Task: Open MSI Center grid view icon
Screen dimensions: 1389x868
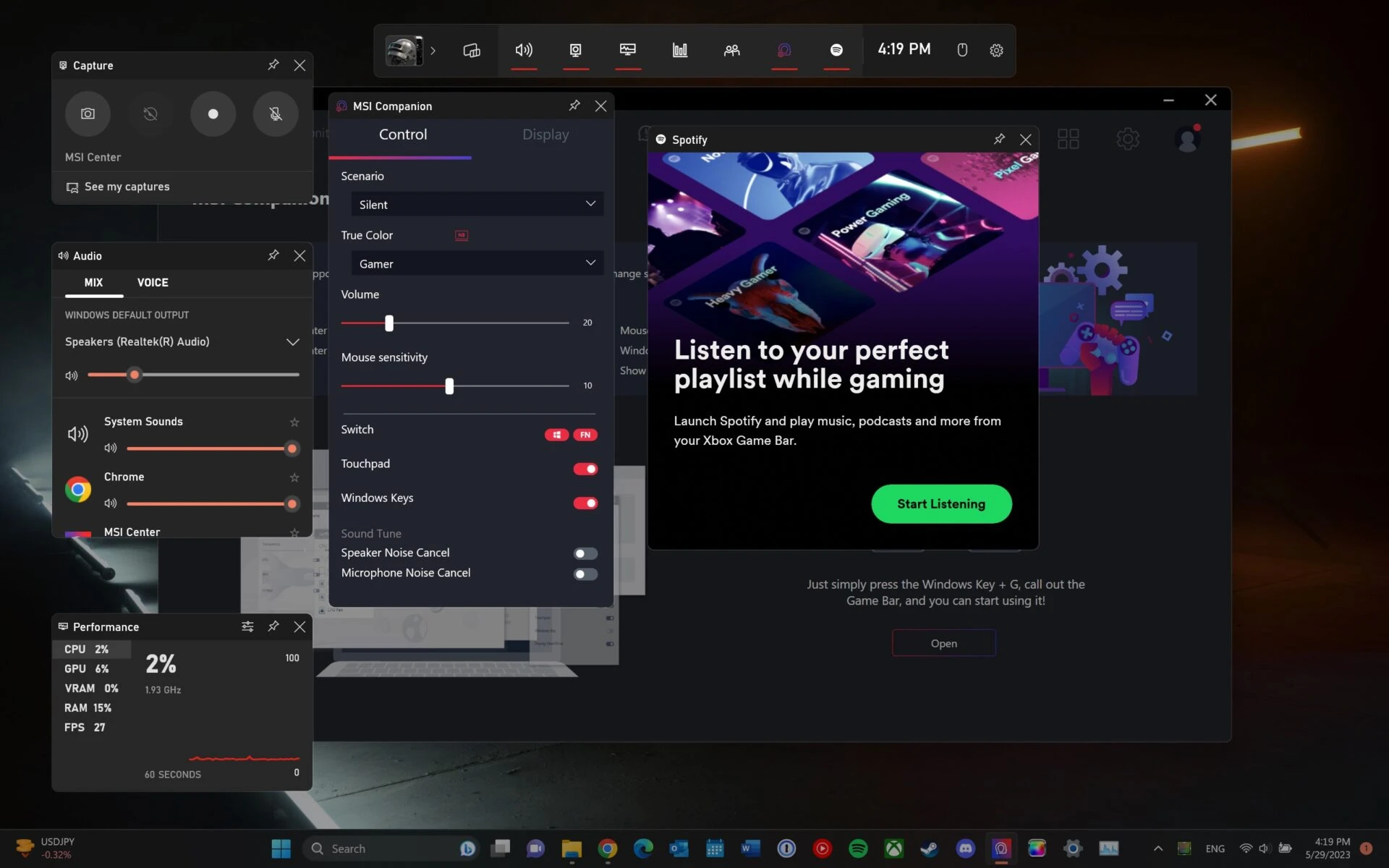Action: coord(1068,139)
